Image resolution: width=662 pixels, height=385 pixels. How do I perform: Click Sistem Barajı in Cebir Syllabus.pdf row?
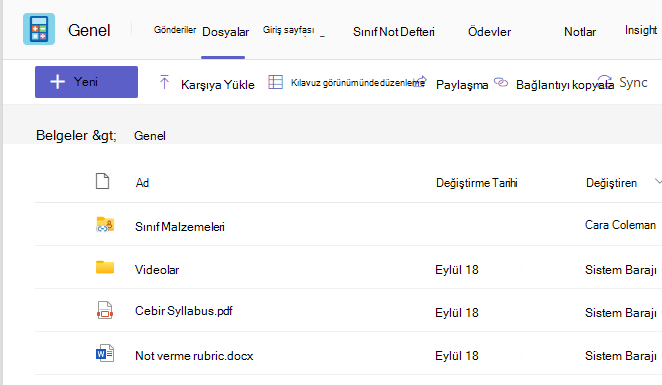621,313
